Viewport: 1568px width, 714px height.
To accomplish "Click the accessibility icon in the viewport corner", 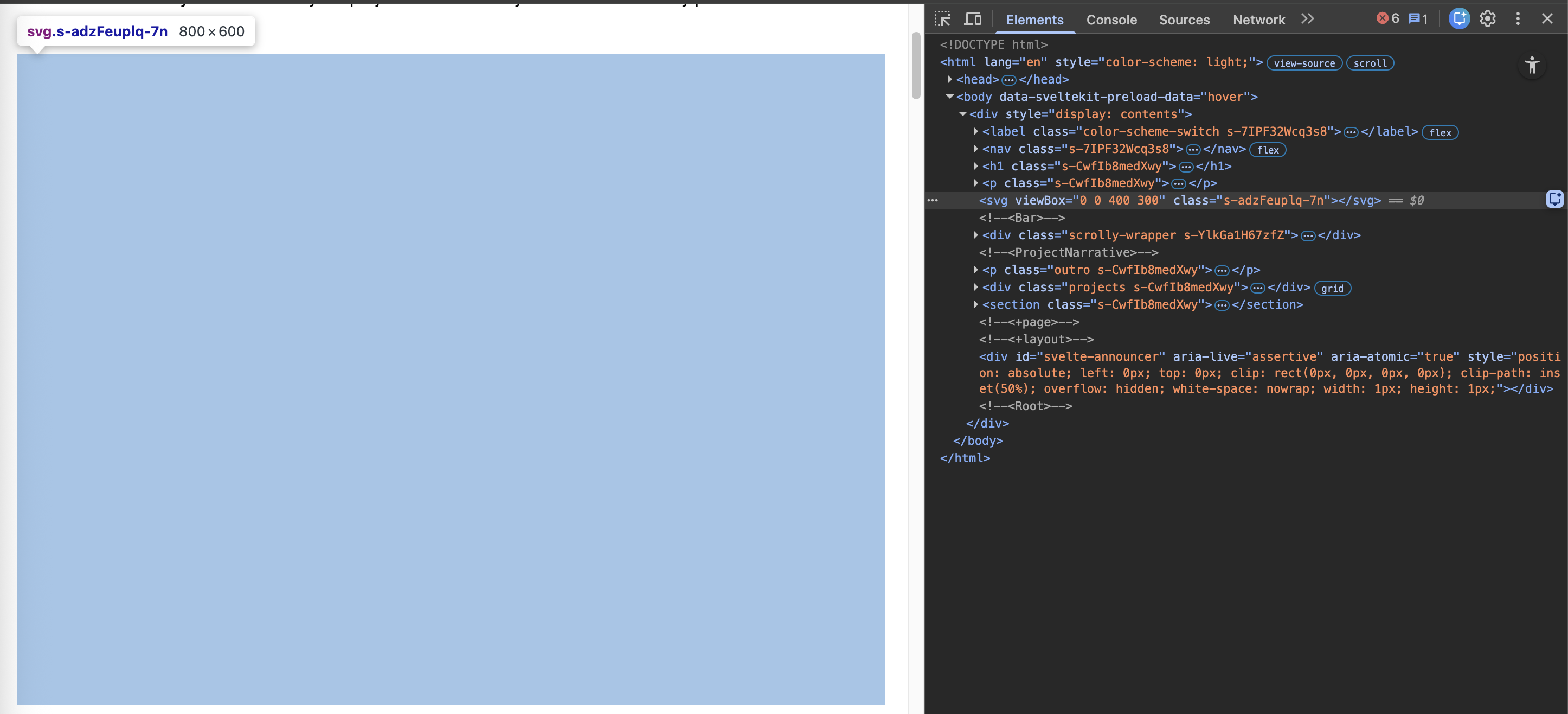I will (x=1533, y=66).
